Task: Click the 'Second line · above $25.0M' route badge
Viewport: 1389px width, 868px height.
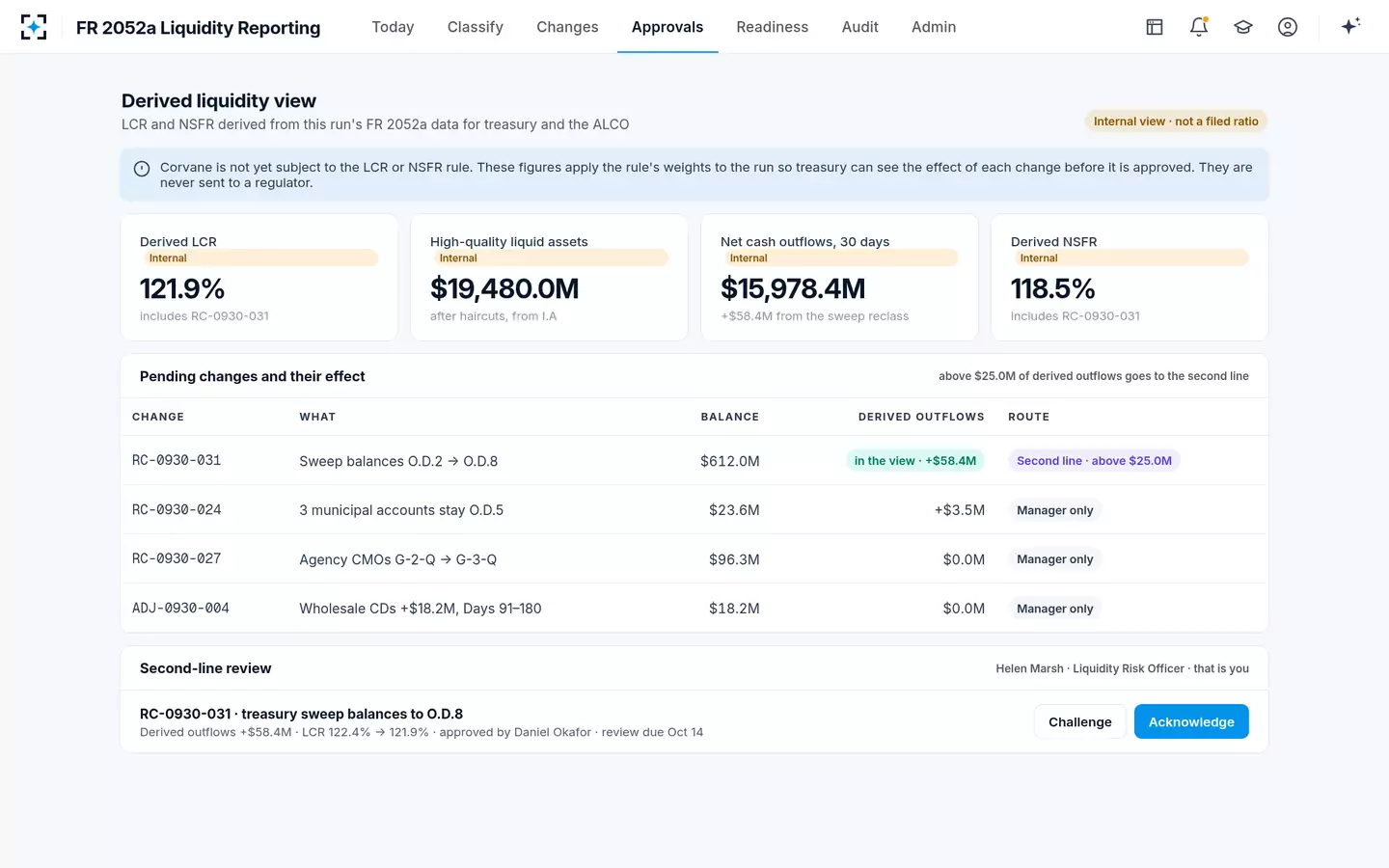Action: [x=1094, y=461]
